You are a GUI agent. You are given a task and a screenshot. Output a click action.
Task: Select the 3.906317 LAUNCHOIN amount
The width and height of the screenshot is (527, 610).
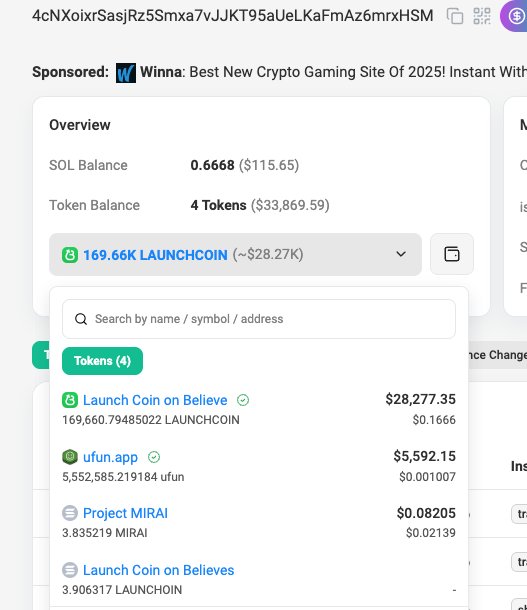(122, 590)
